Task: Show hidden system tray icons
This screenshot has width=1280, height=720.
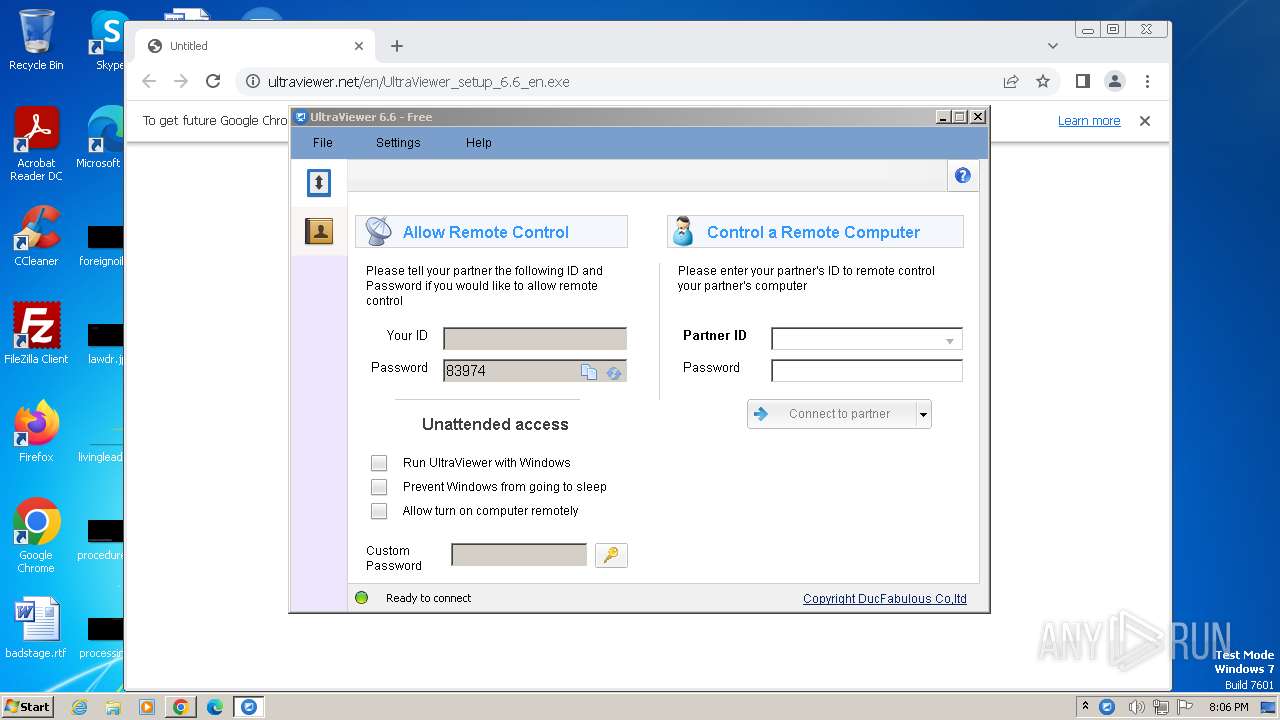Action: 1085,707
